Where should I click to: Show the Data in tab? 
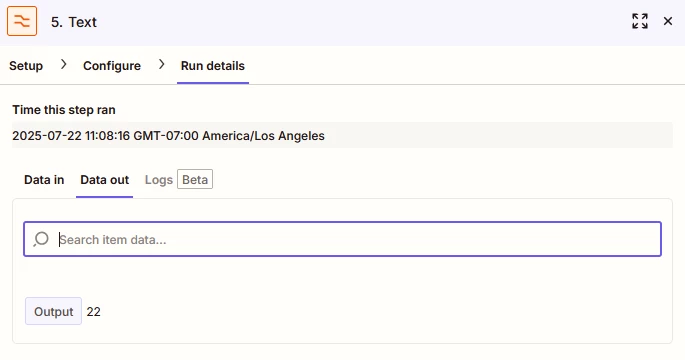click(44, 180)
